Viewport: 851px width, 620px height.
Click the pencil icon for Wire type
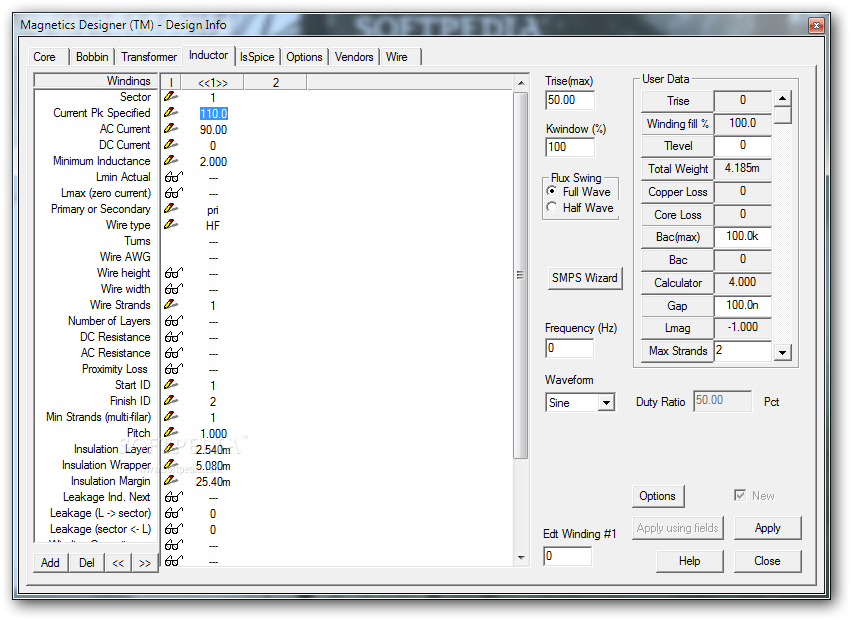point(171,224)
